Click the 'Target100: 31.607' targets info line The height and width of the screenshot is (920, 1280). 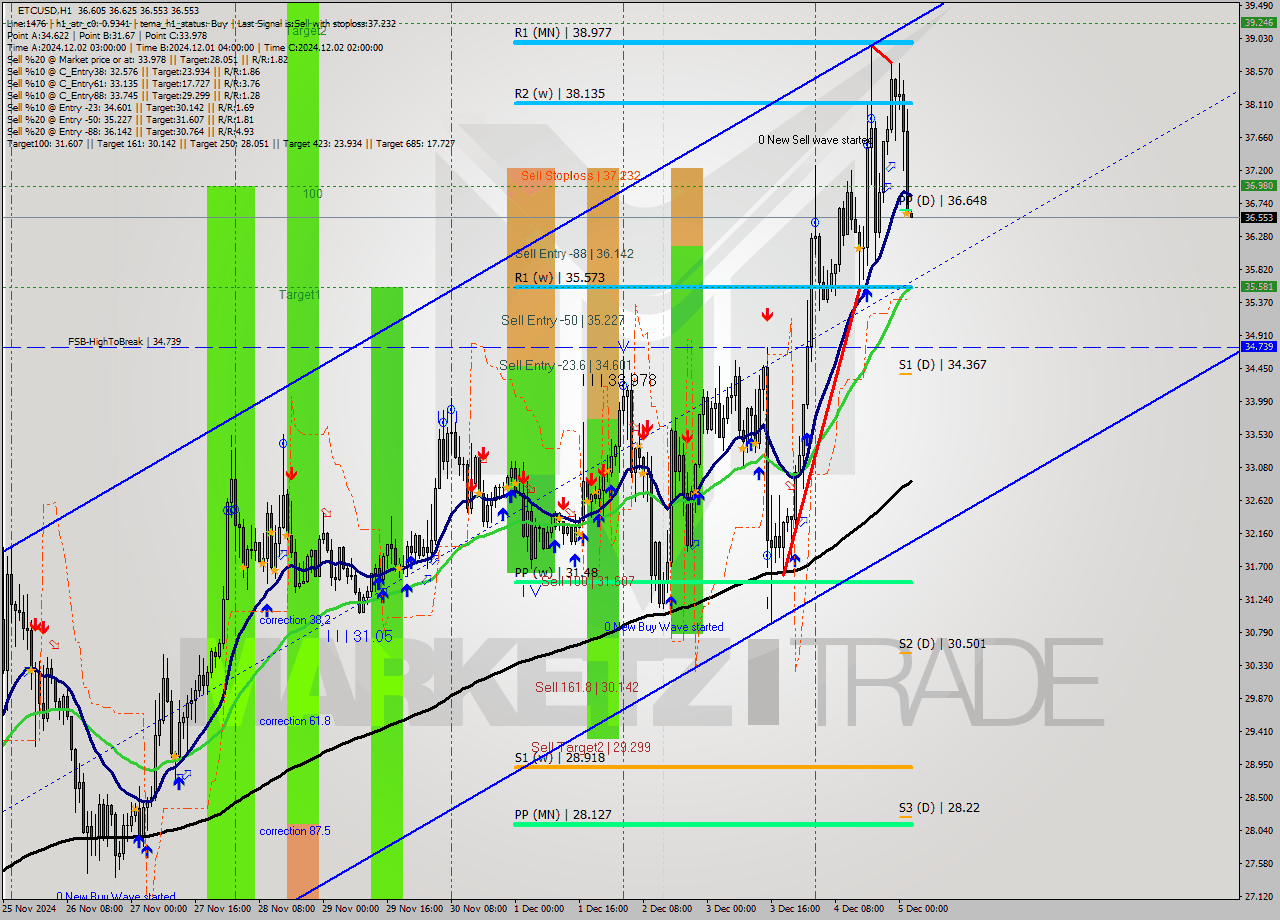click(x=231, y=143)
